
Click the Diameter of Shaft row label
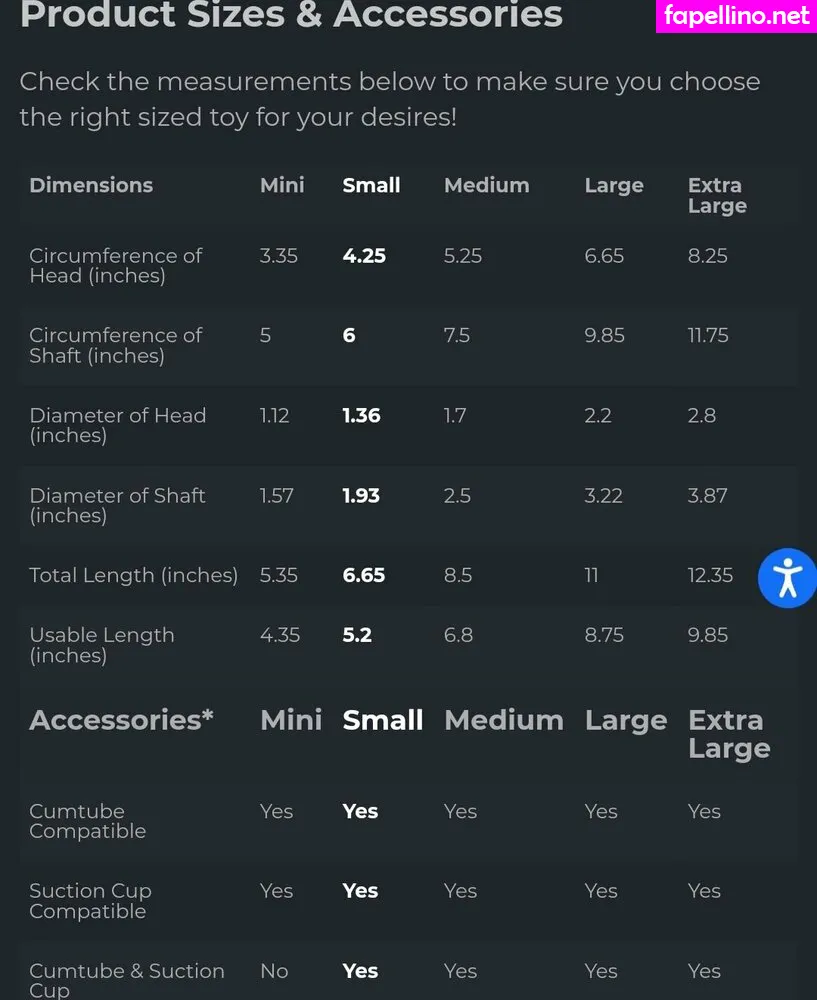pyautogui.click(x=117, y=505)
